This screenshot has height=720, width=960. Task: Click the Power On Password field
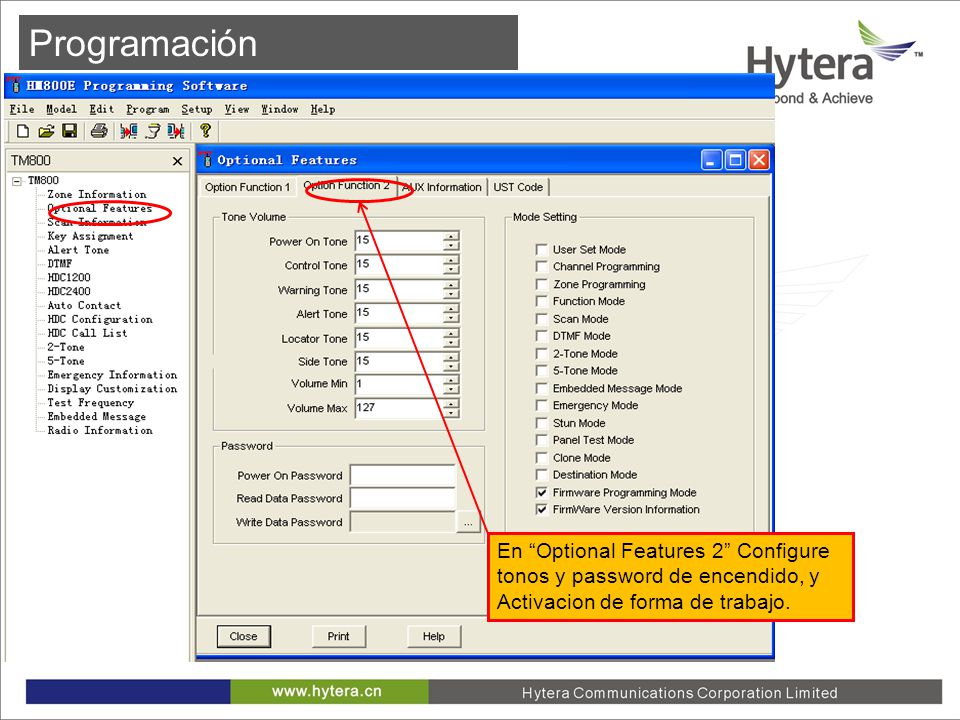pos(402,476)
